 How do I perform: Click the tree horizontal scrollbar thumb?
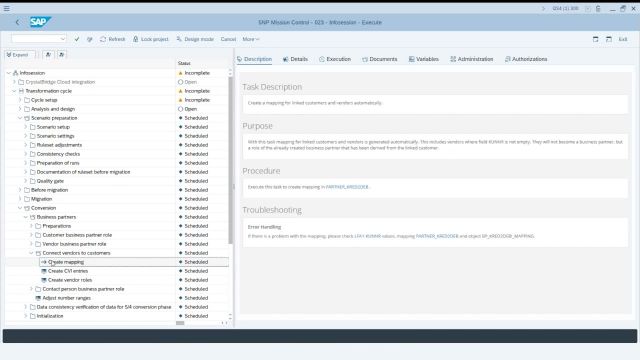[x=180, y=323]
